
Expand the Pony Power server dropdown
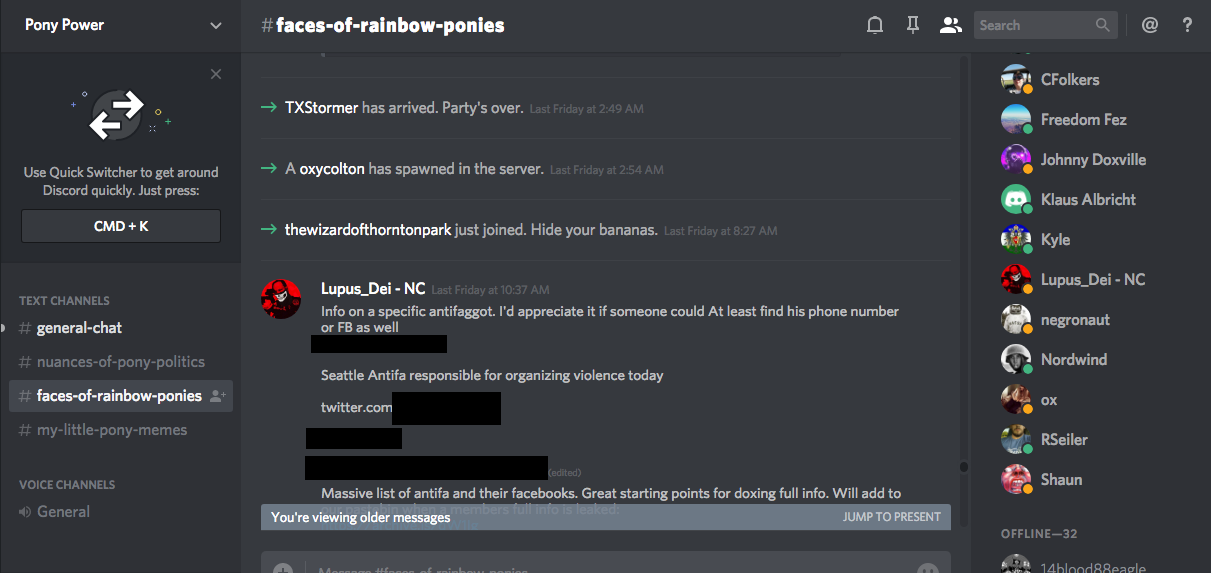(x=216, y=26)
